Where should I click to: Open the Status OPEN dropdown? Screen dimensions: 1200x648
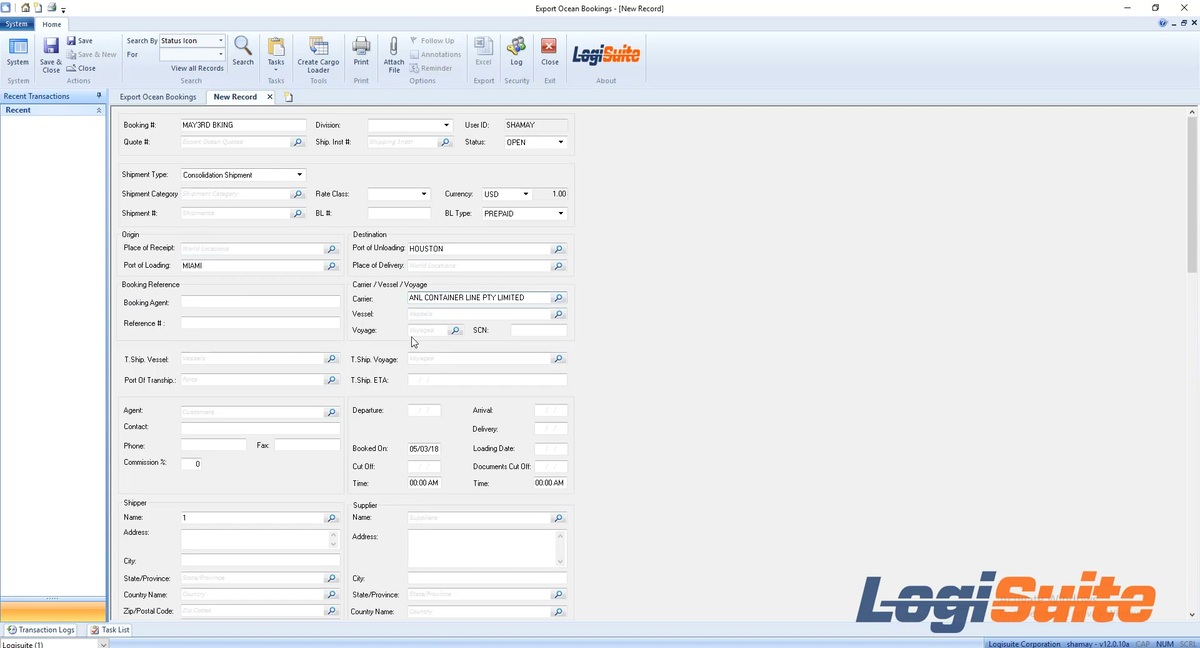561,143
